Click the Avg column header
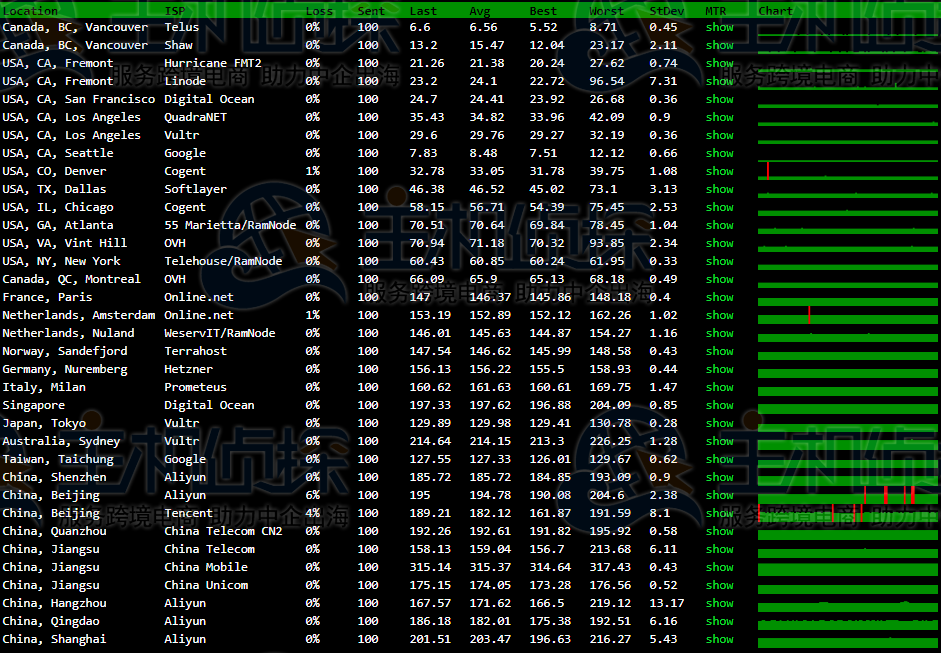 [480, 11]
